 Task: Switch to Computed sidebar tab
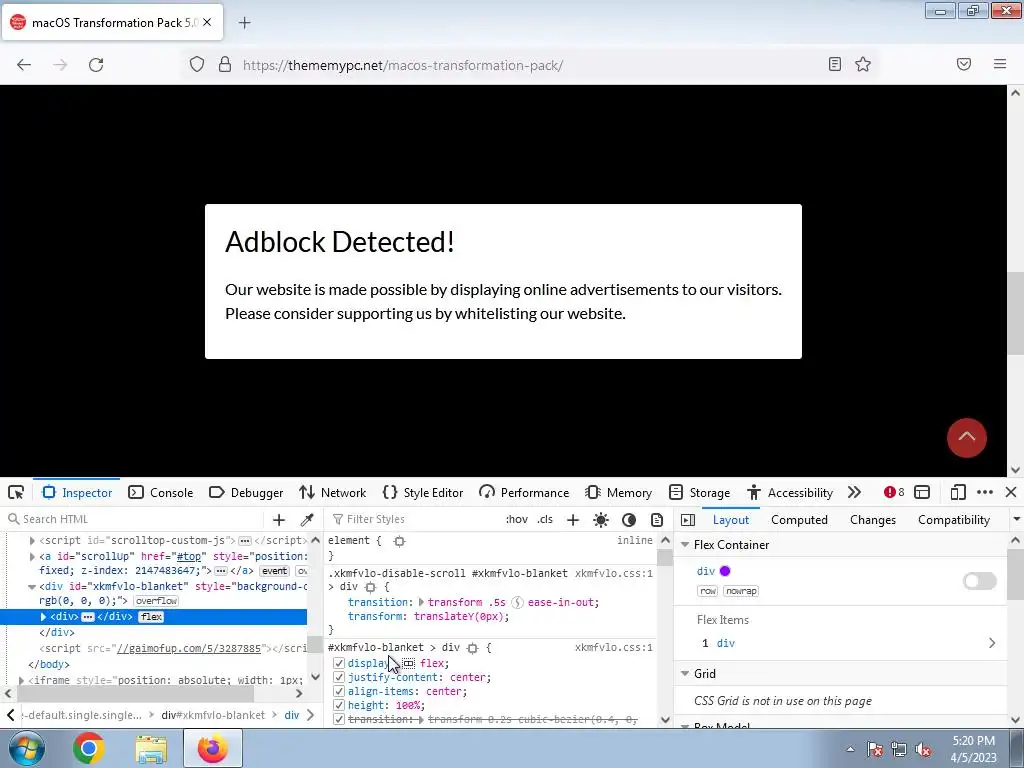[799, 520]
